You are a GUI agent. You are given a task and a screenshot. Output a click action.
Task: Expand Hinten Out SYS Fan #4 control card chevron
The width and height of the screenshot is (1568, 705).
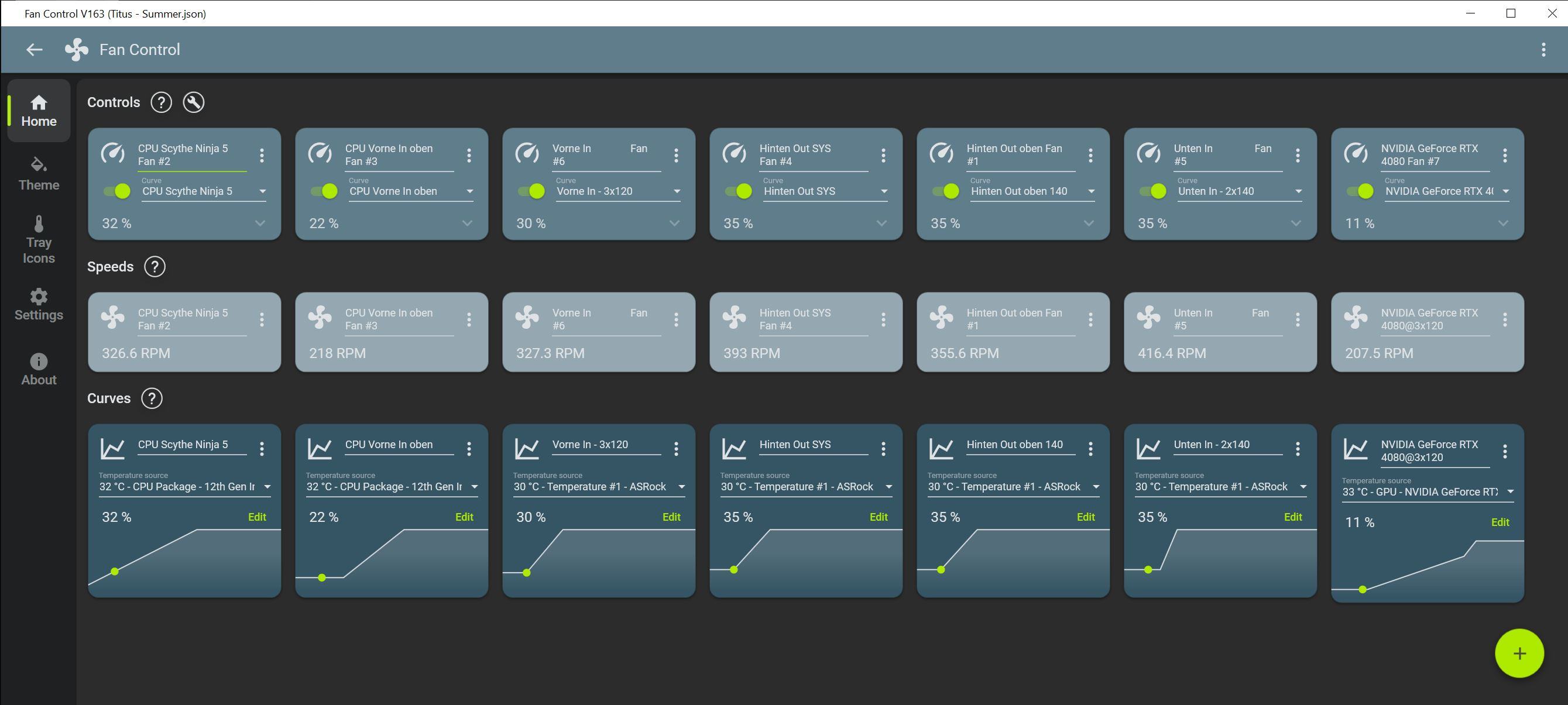pos(881,223)
